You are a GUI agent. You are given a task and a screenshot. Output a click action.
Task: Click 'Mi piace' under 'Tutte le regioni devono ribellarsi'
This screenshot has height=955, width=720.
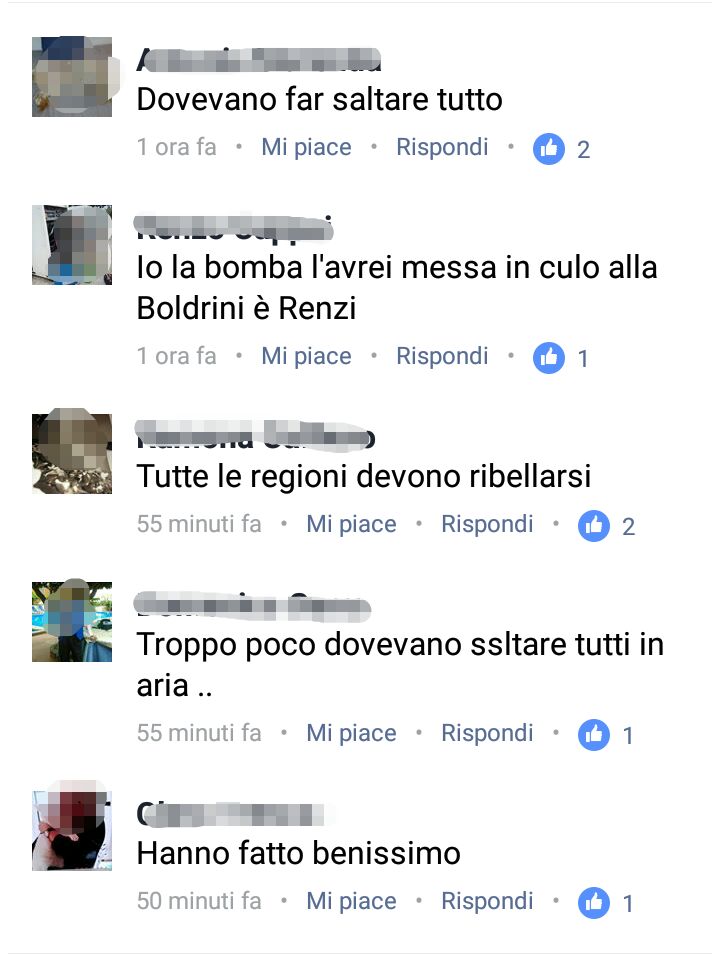click(x=351, y=524)
